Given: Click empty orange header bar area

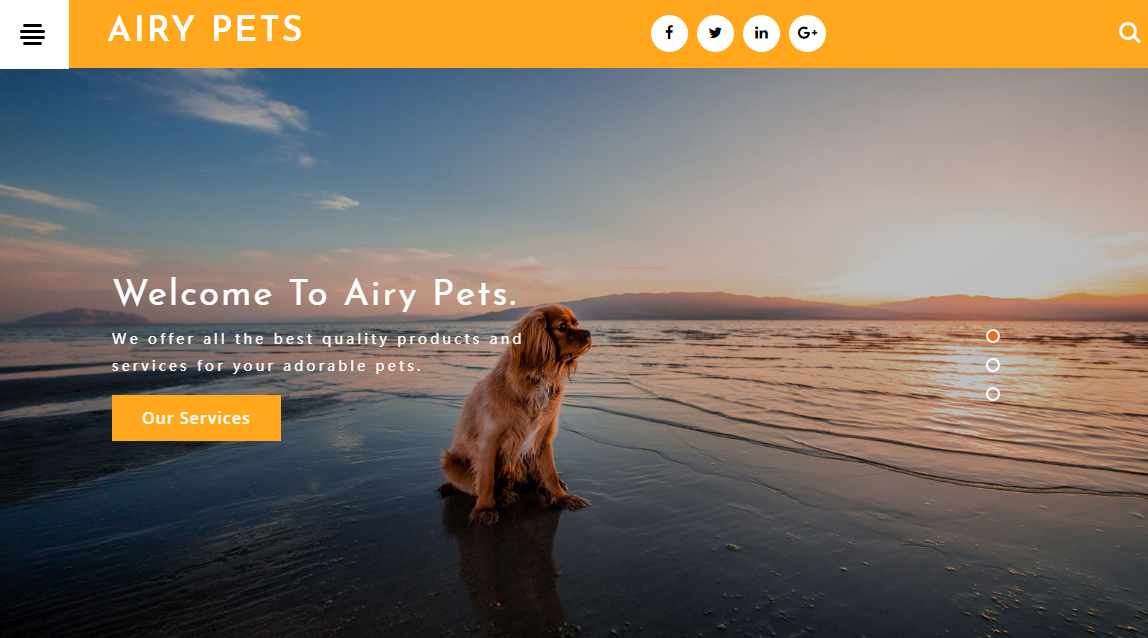Looking at the screenshot, I should (476, 34).
